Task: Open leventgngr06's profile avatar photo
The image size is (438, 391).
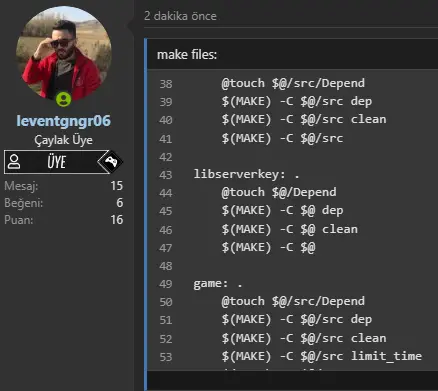Action: [x=64, y=54]
